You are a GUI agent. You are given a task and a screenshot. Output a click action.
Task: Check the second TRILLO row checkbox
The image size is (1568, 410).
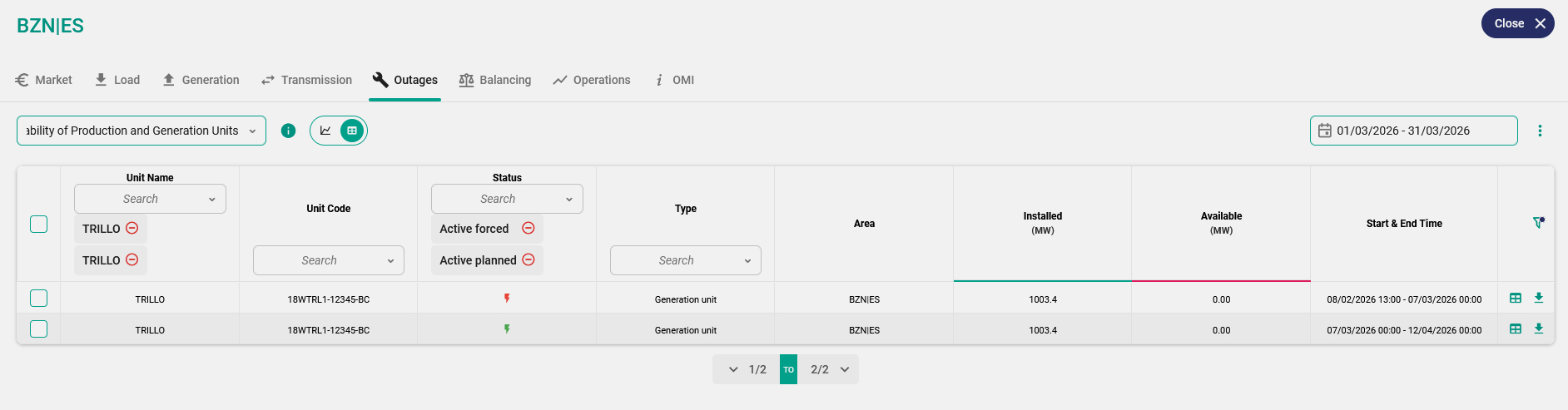pos(39,329)
